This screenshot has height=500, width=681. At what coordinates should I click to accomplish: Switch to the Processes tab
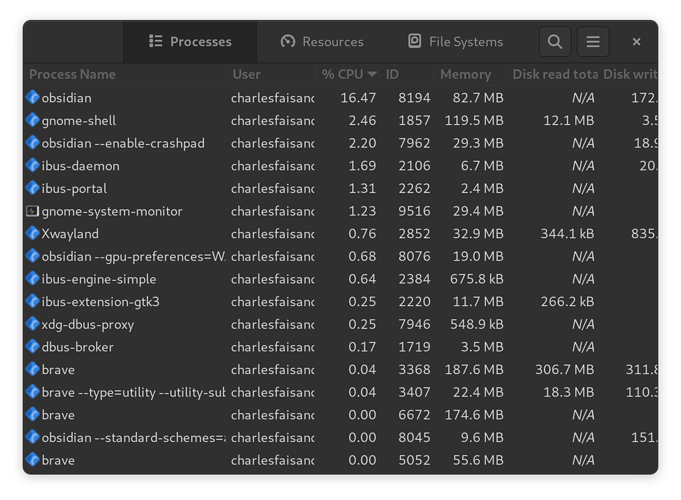tap(190, 42)
